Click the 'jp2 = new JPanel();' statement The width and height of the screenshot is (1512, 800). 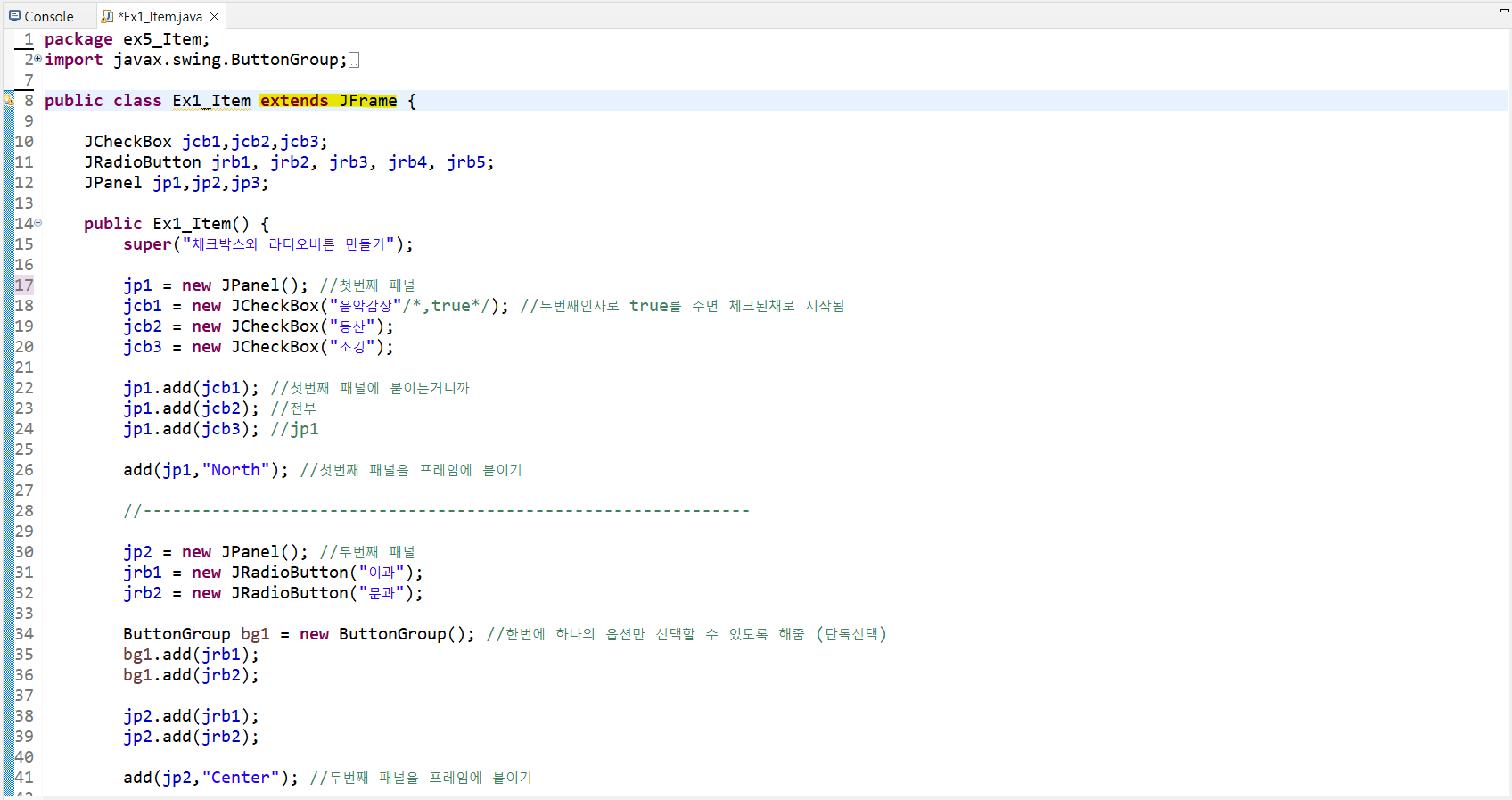(x=216, y=552)
